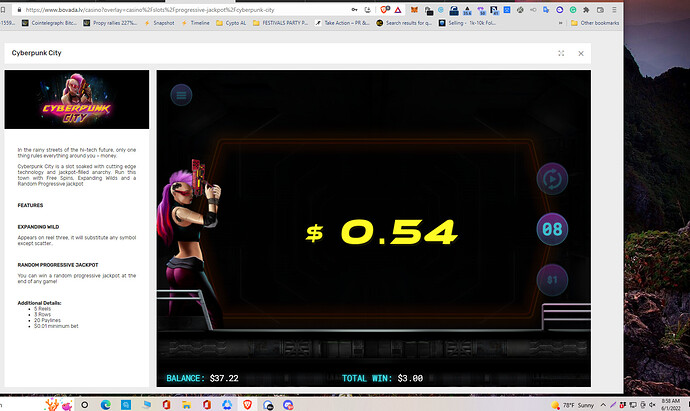Viewport: 690px width, 411px height.
Task: Click the EXPANDING WILD heading
Action: 38,227
